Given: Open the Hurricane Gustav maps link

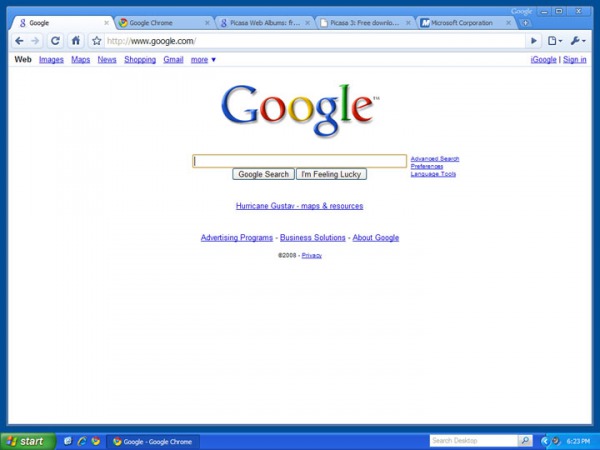Looking at the screenshot, I should tap(299, 206).
